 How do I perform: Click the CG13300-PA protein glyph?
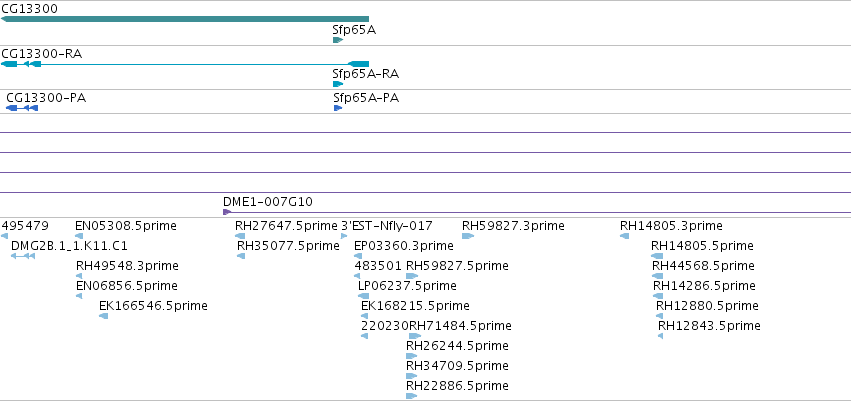(22, 109)
